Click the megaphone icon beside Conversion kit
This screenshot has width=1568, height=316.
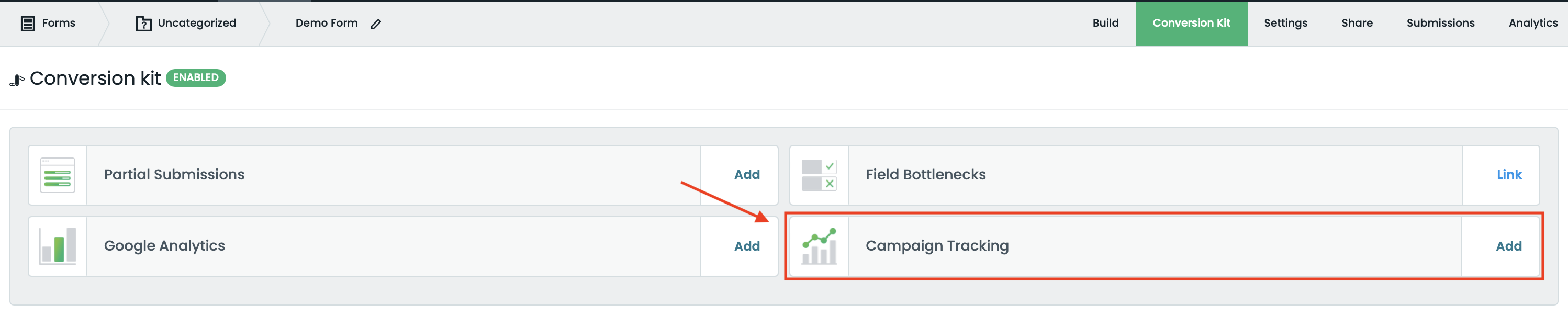17,80
